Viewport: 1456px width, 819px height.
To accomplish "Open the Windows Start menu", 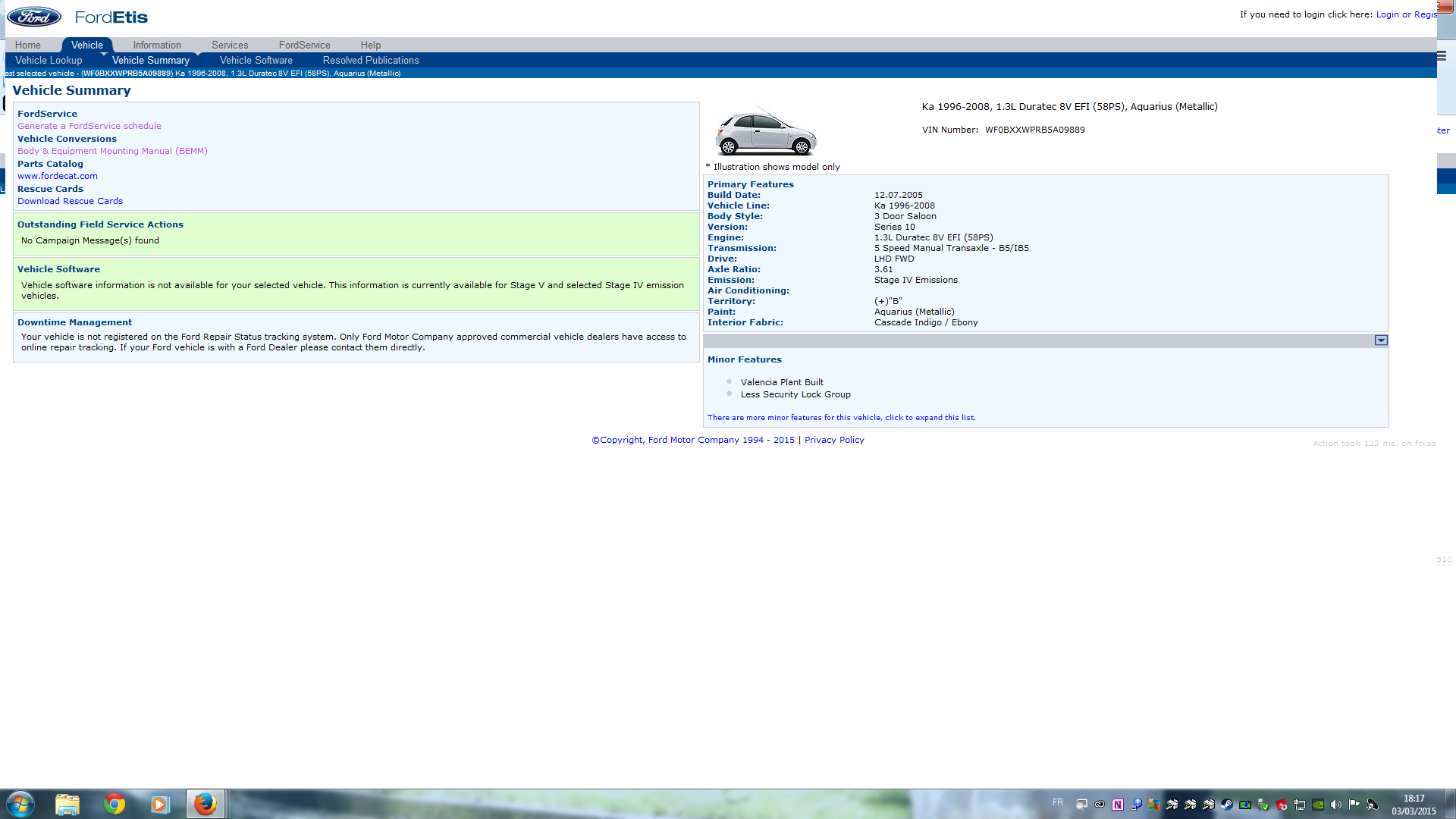I will coord(20,804).
